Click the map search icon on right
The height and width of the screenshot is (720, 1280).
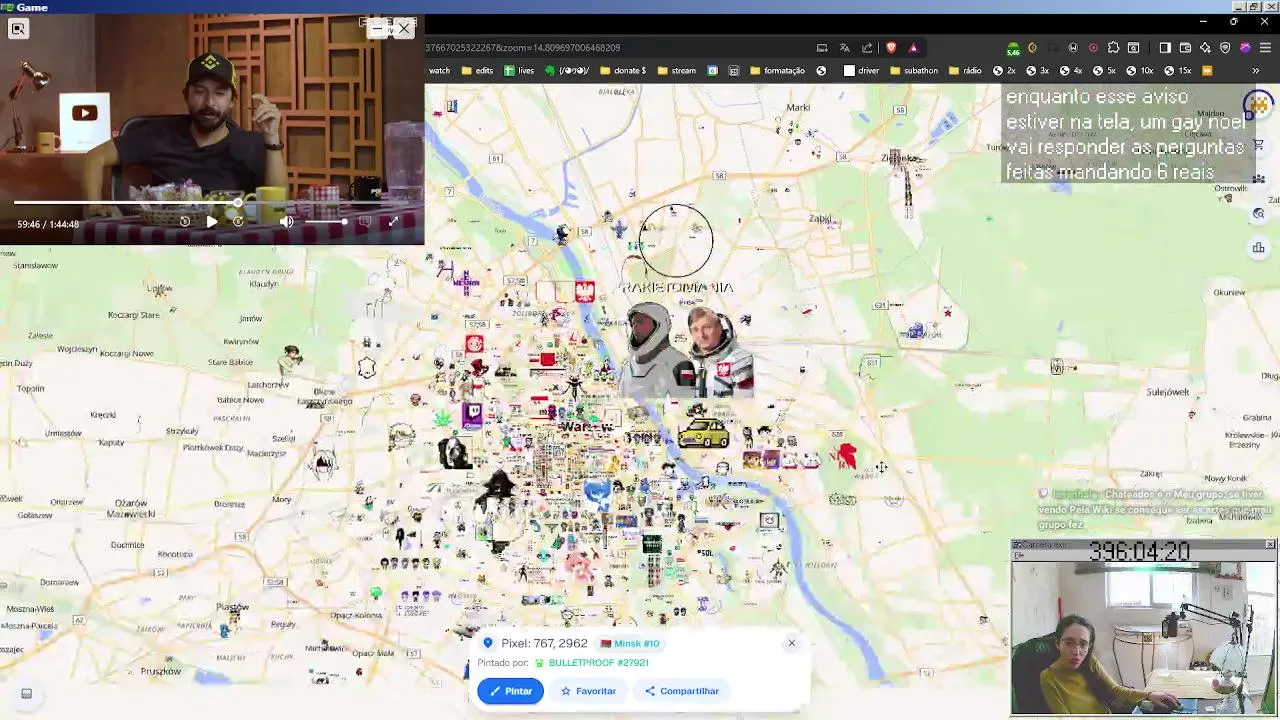point(1258,214)
